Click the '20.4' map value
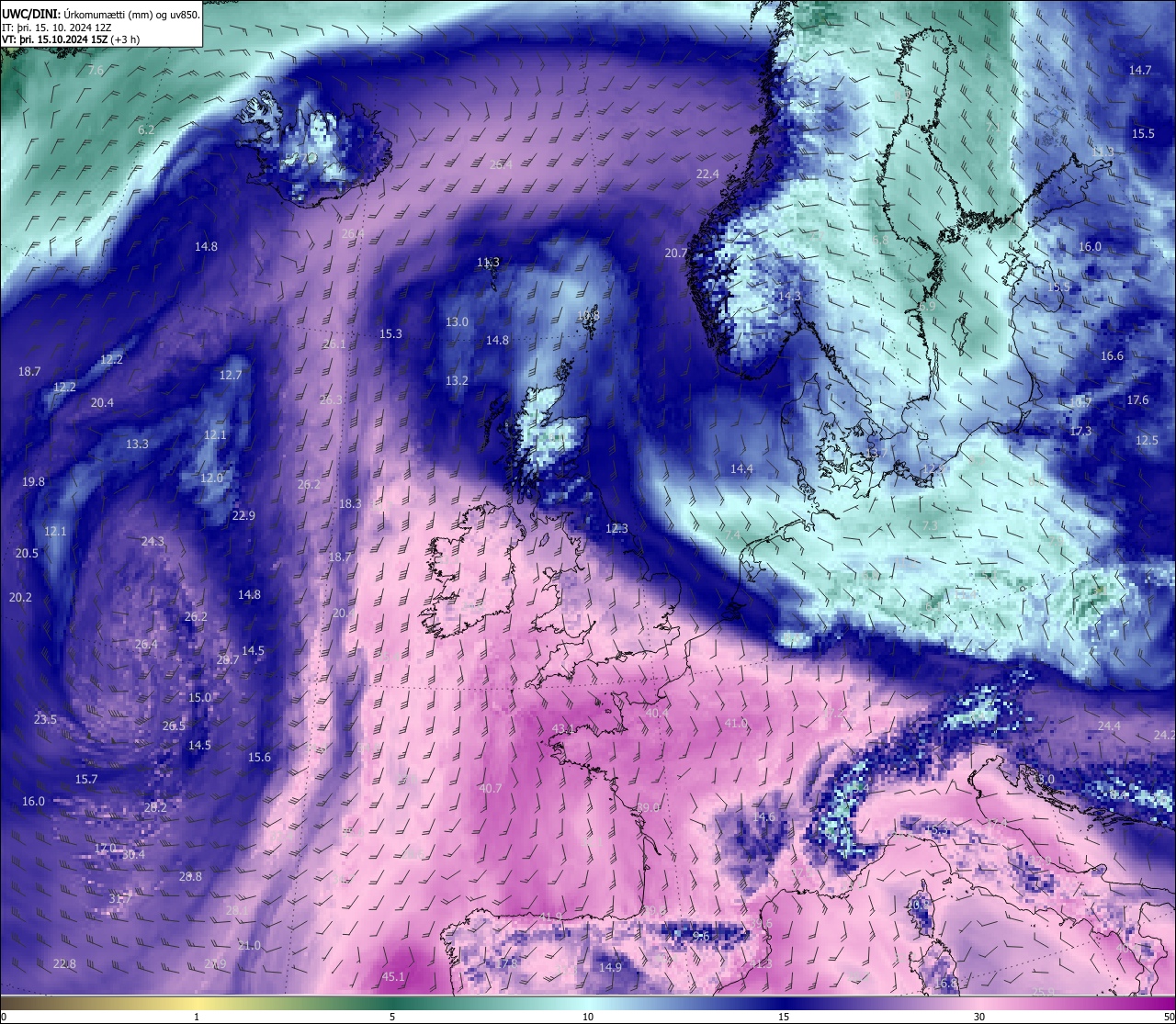The width and height of the screenshot is (1176, 1024). (x=102, y=403)
